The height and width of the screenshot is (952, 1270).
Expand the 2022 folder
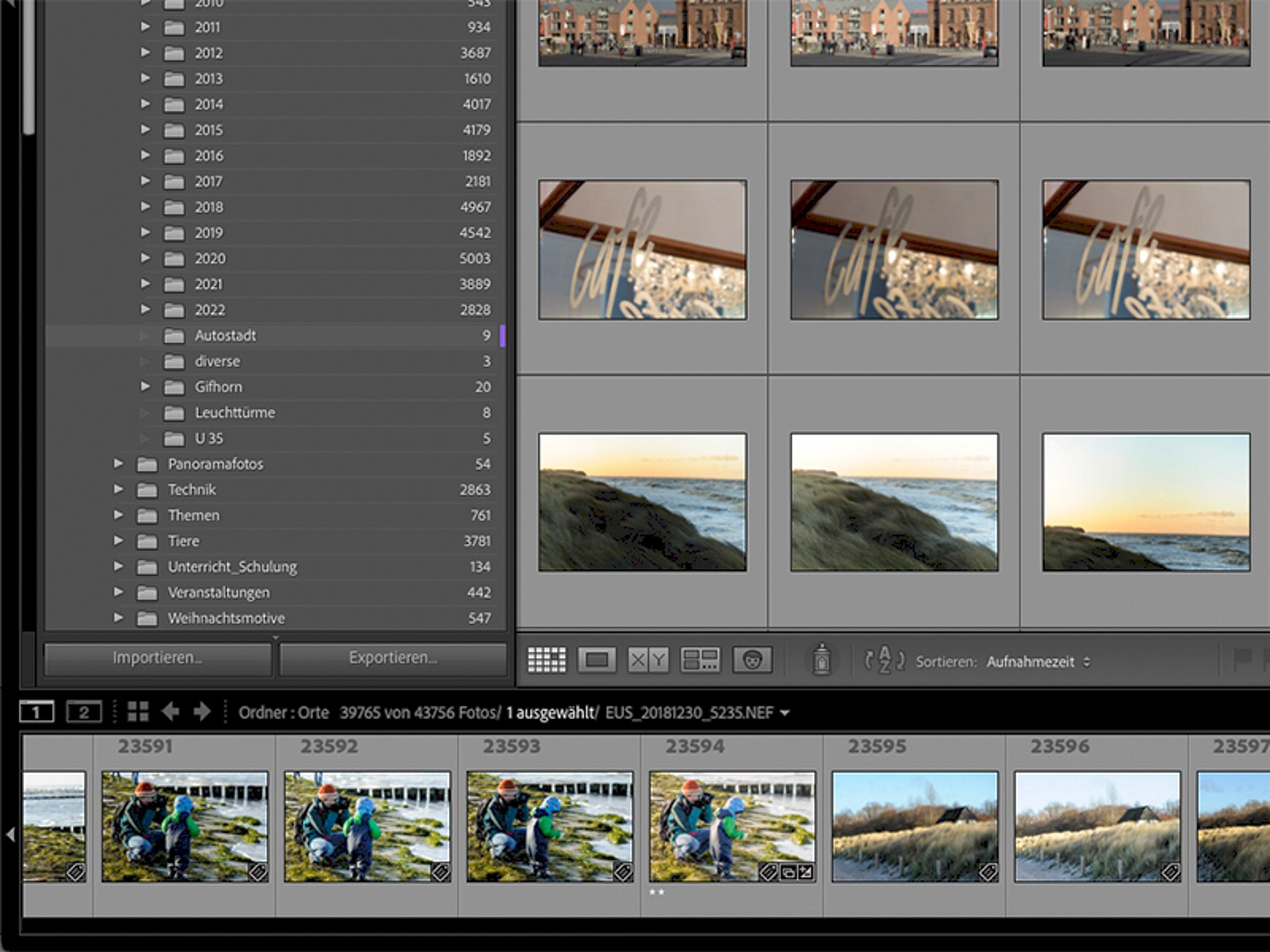coord(145,310)
